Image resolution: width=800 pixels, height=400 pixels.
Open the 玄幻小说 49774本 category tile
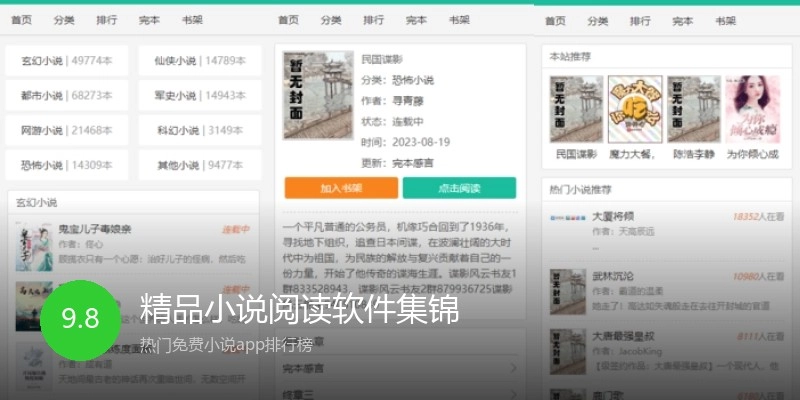[x=67, y=61]
